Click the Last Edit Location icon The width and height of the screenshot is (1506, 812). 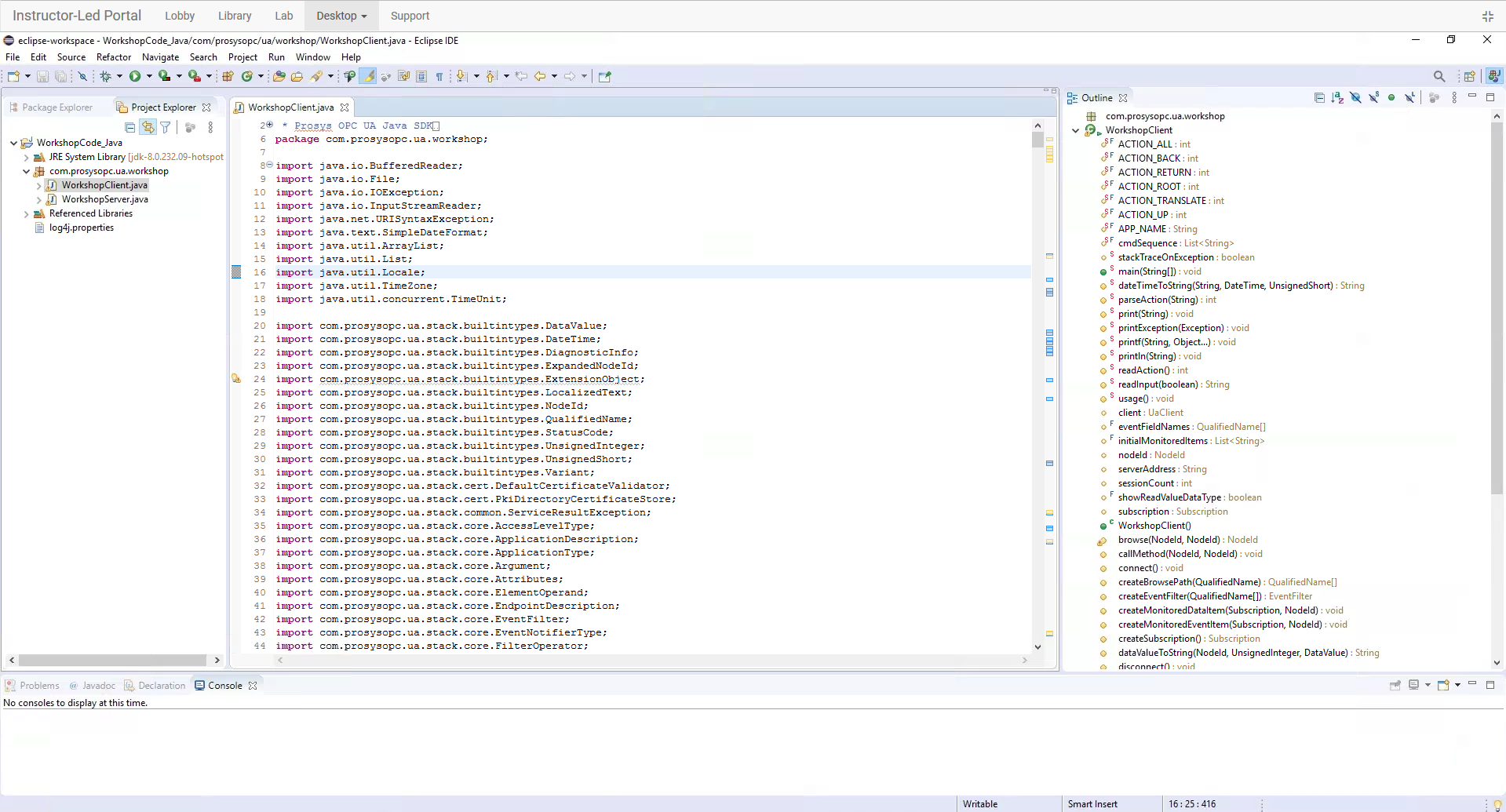[x=521, y=76]
